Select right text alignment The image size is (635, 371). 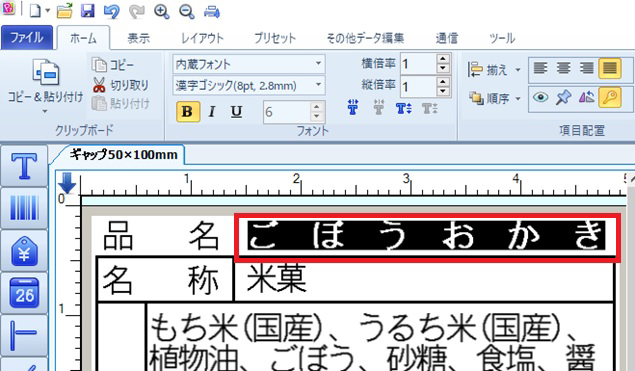pos(586,68)
